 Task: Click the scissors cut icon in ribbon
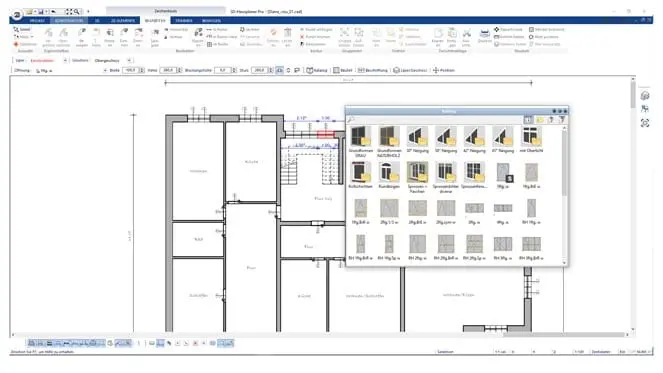point(466,33)
